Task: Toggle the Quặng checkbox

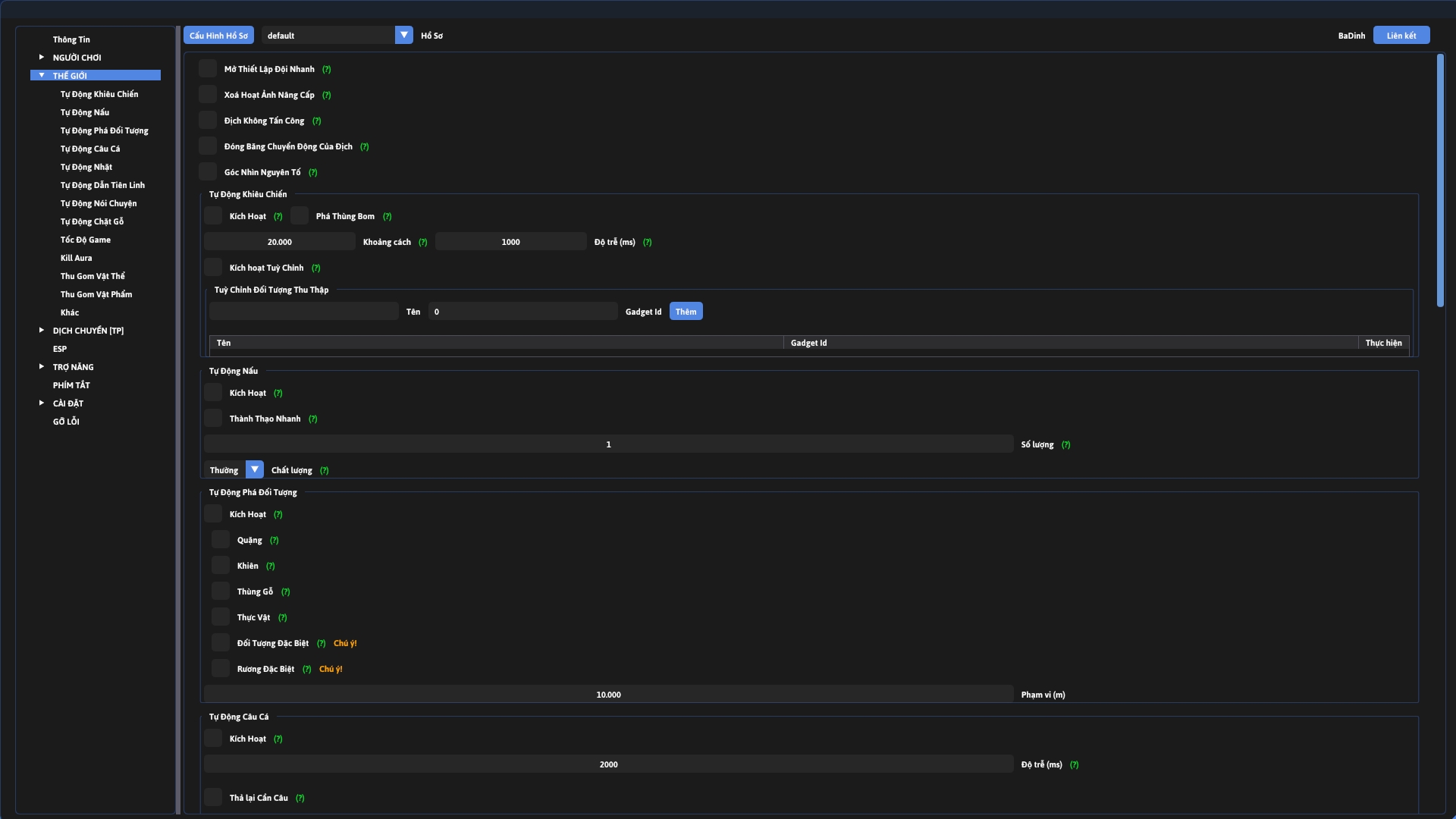Action: (x=221, y=540)
